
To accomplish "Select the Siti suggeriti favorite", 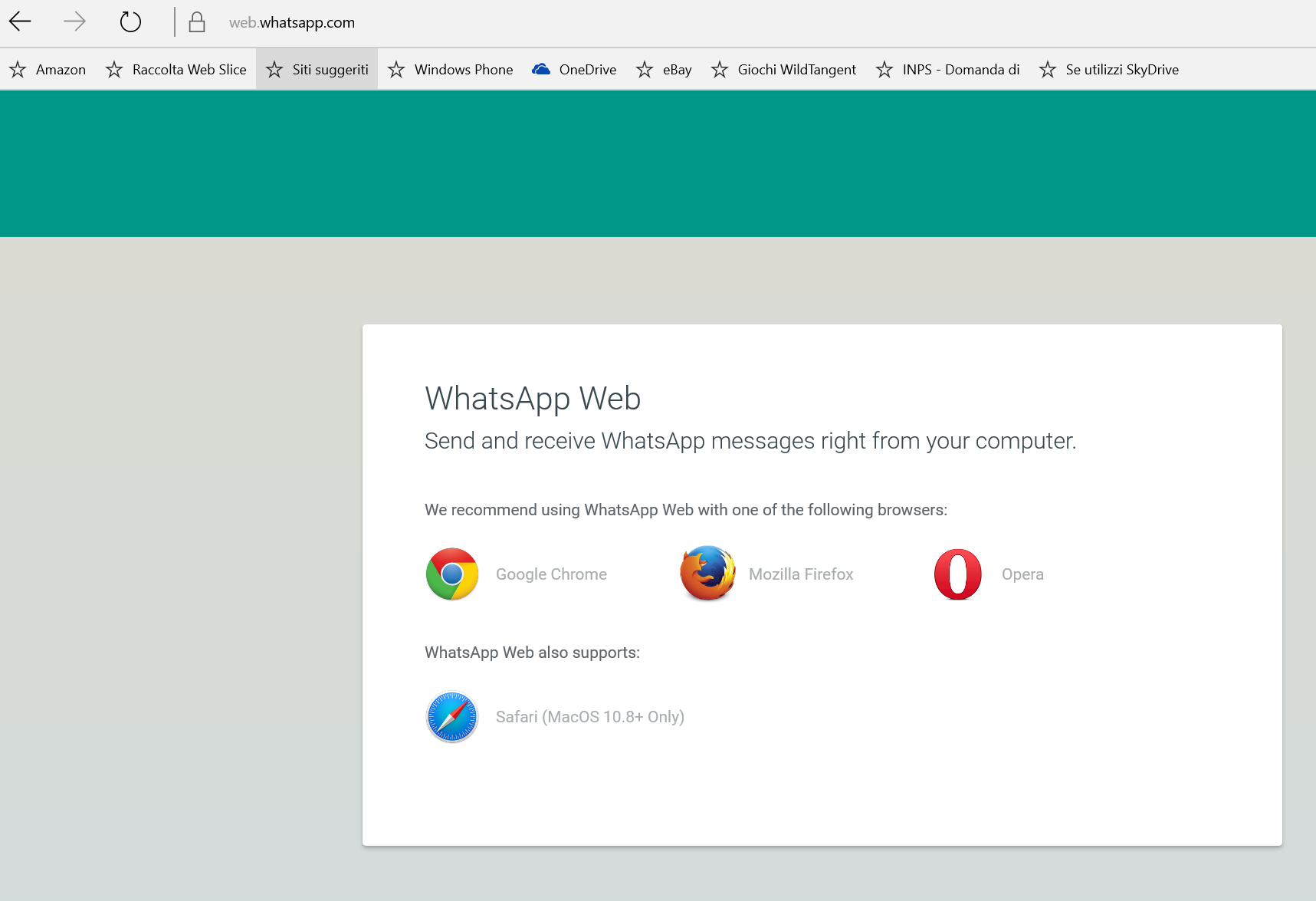I will pos(317,70).
